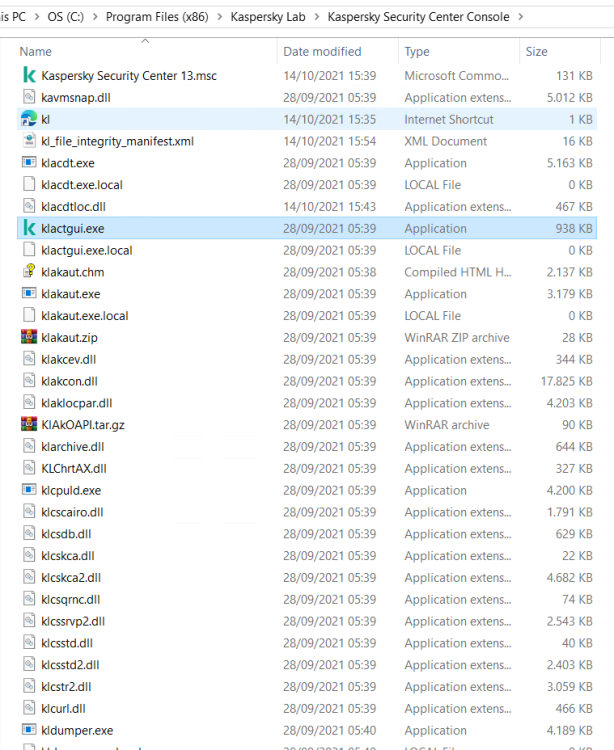Select file name klcsqrnc.dll

pyautogui.click(x=71, y=599)
